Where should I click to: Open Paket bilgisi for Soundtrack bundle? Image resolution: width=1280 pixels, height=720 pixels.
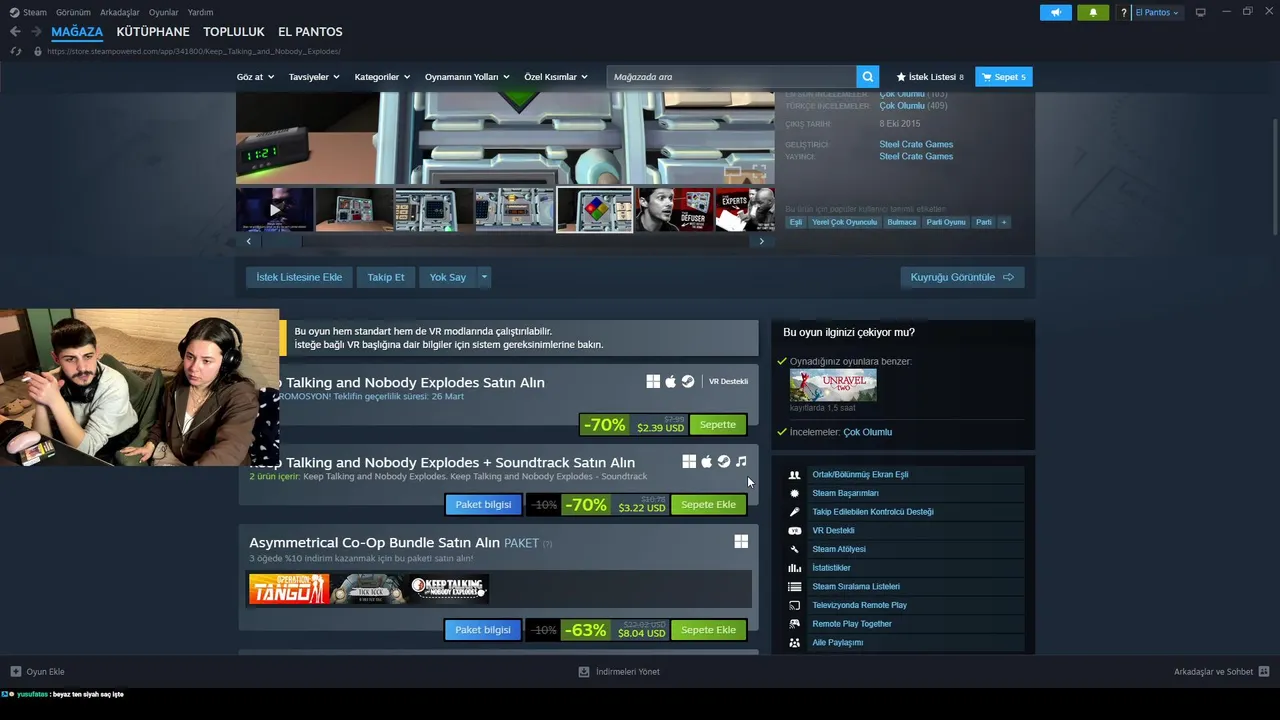pos(483,505)
